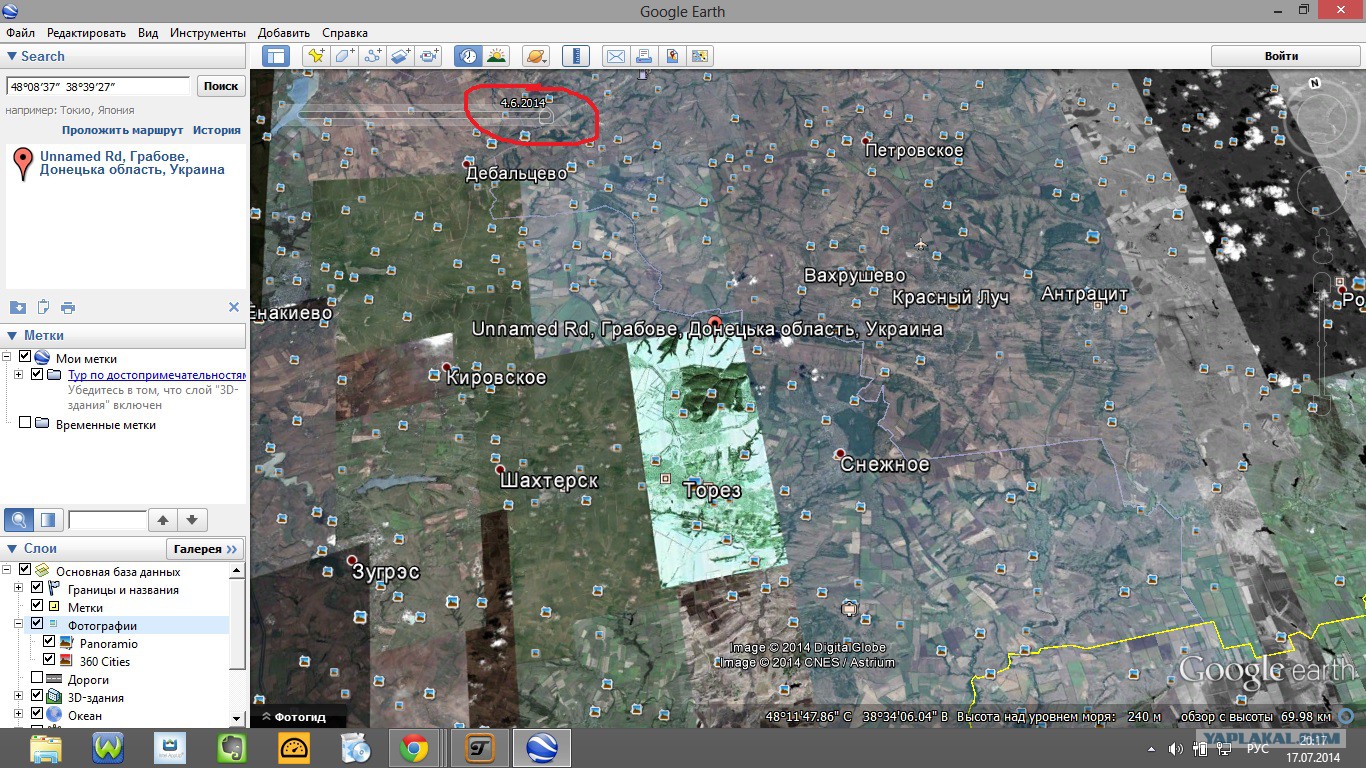Expand the Тур по достопримечательностям tree node

click(x=19, y=375)
